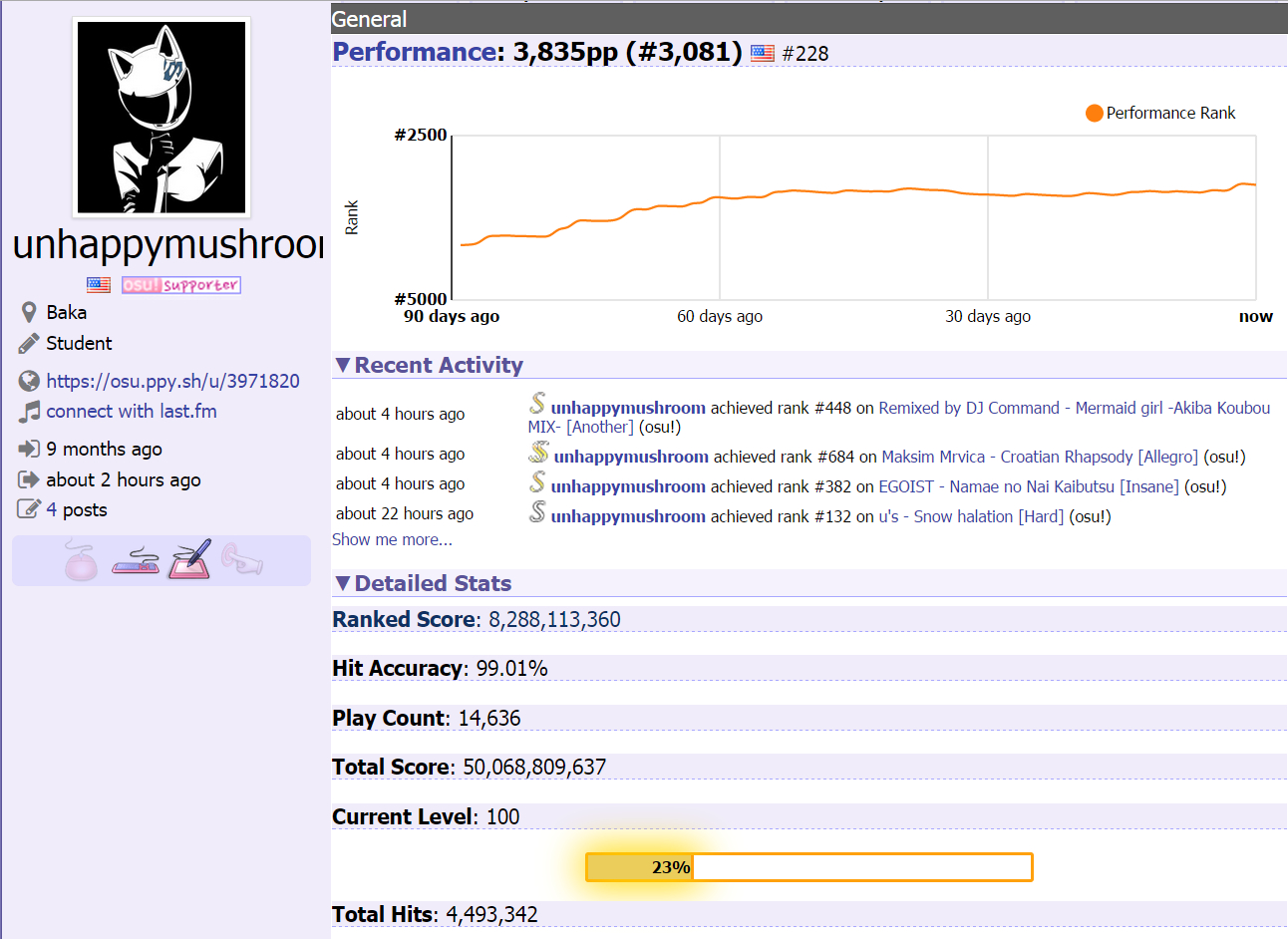Collapse the Detailed Stats section
Viewport: 1288px width, 939px height.
click(x=424, y=584)
